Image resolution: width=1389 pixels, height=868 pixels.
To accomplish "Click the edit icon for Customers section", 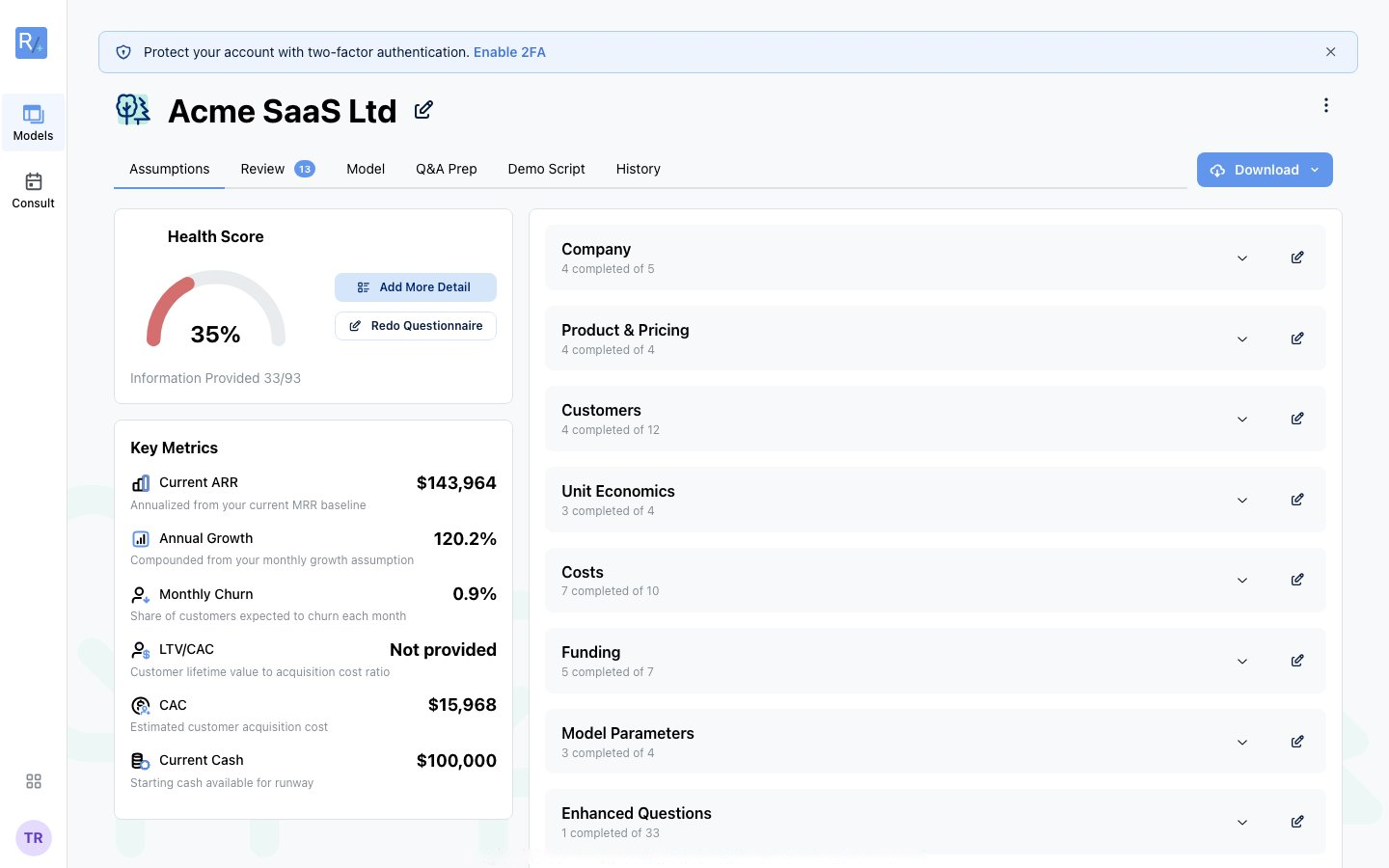I will point(1297,419).
